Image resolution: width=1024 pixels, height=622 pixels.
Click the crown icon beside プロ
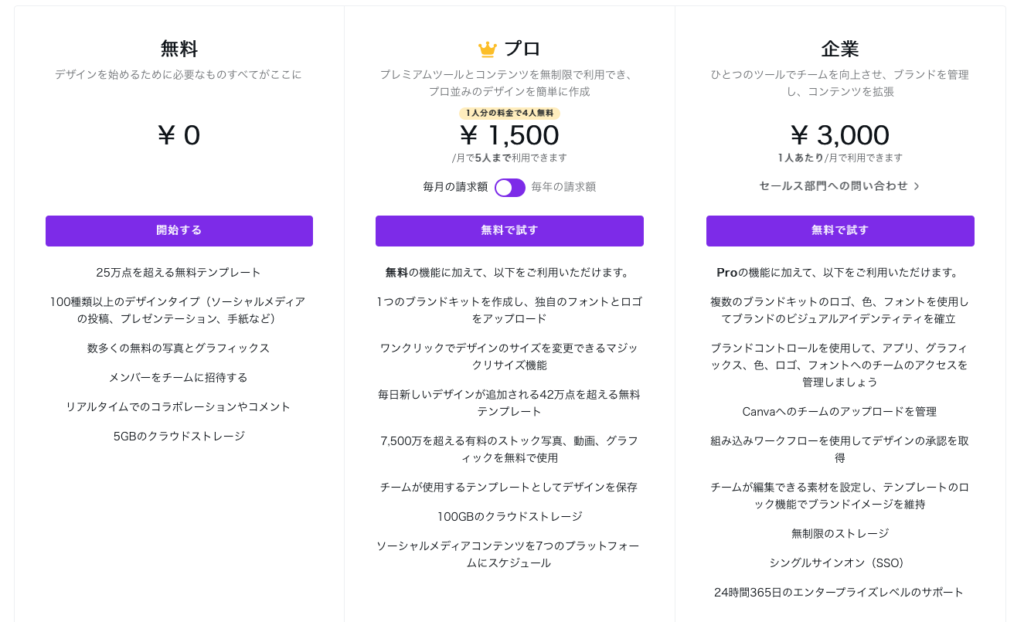487,49
